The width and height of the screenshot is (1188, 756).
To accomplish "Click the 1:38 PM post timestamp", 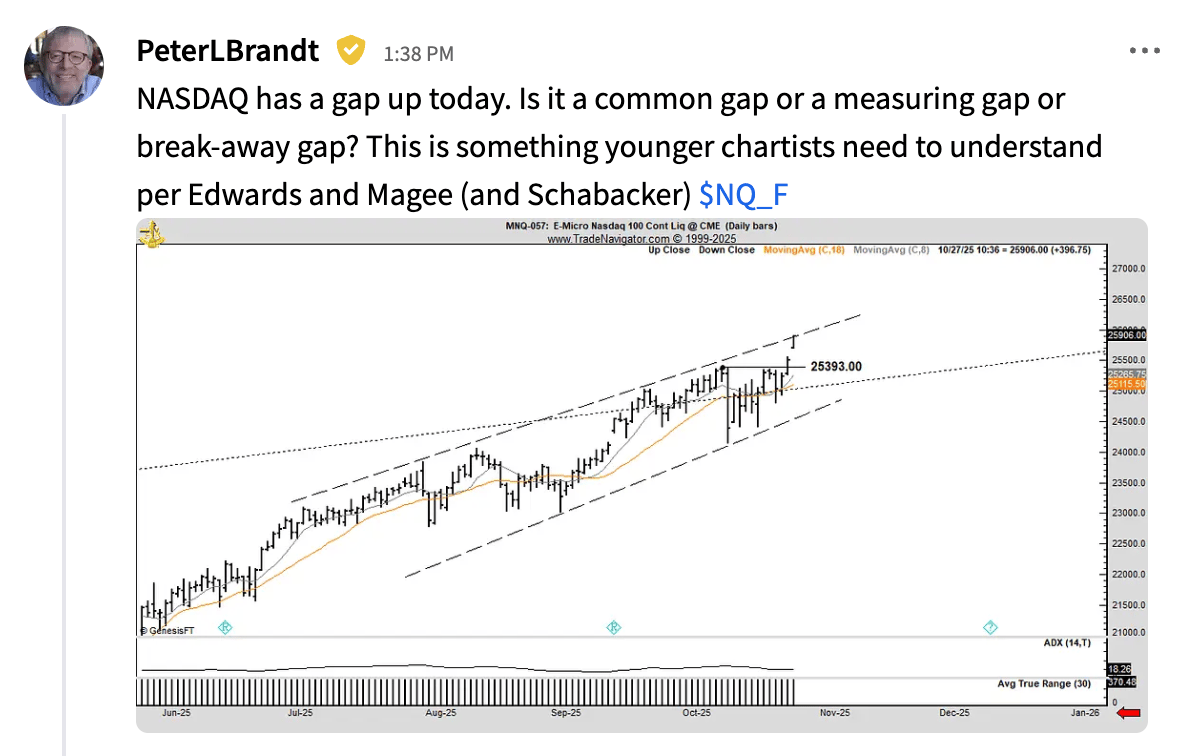I will (418, 54).
